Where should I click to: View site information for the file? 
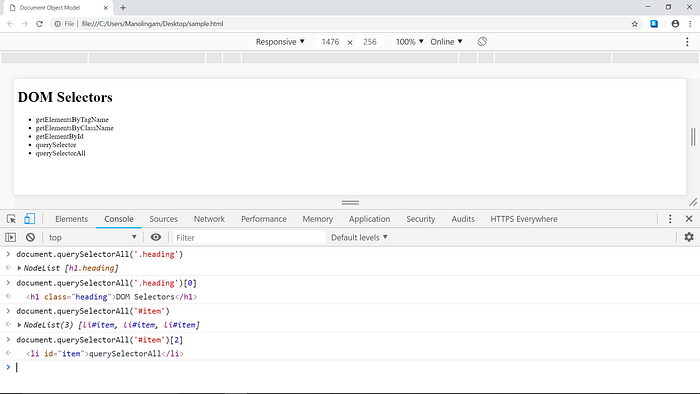(x=58, y=24)
